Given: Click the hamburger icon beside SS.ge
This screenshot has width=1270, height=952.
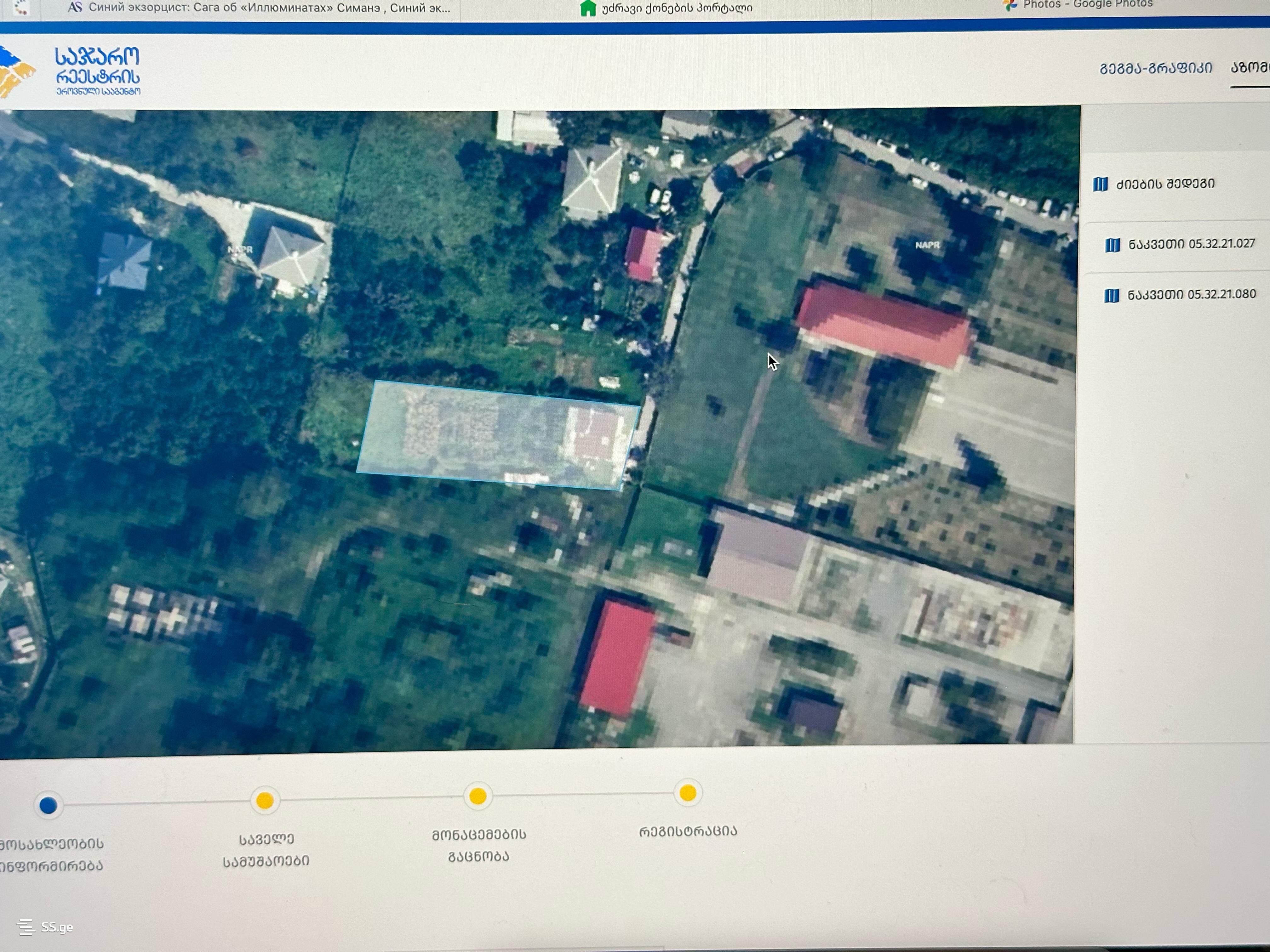Looking at the screenshot, I should pos(25,927).
